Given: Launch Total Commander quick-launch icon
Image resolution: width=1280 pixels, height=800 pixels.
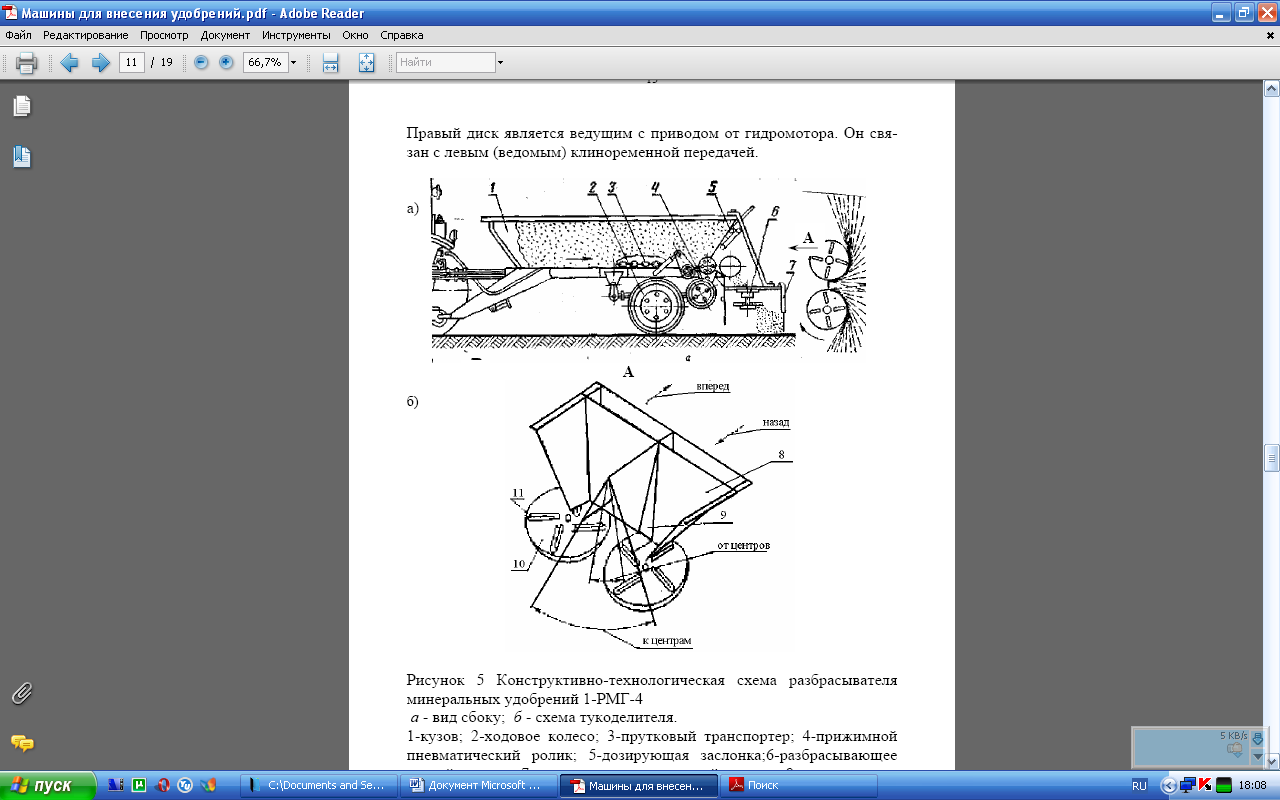Looking at the screenshot, I should [115, 786].
